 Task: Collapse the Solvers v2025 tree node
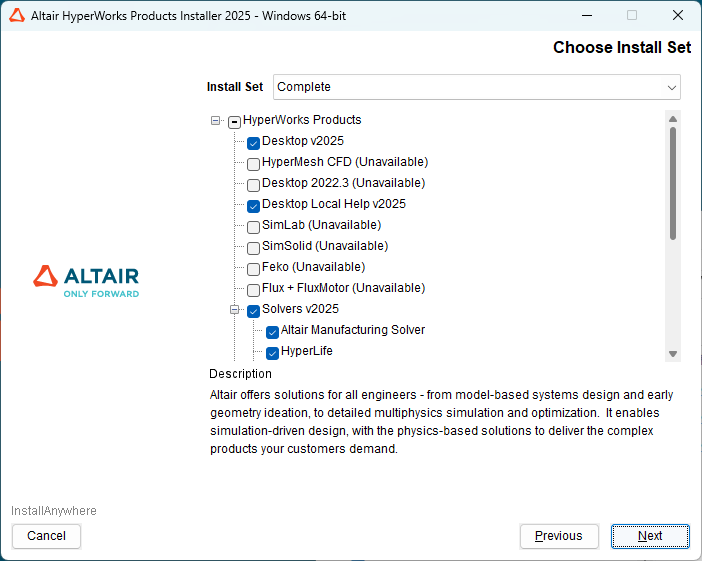click(x=235, y=310)
